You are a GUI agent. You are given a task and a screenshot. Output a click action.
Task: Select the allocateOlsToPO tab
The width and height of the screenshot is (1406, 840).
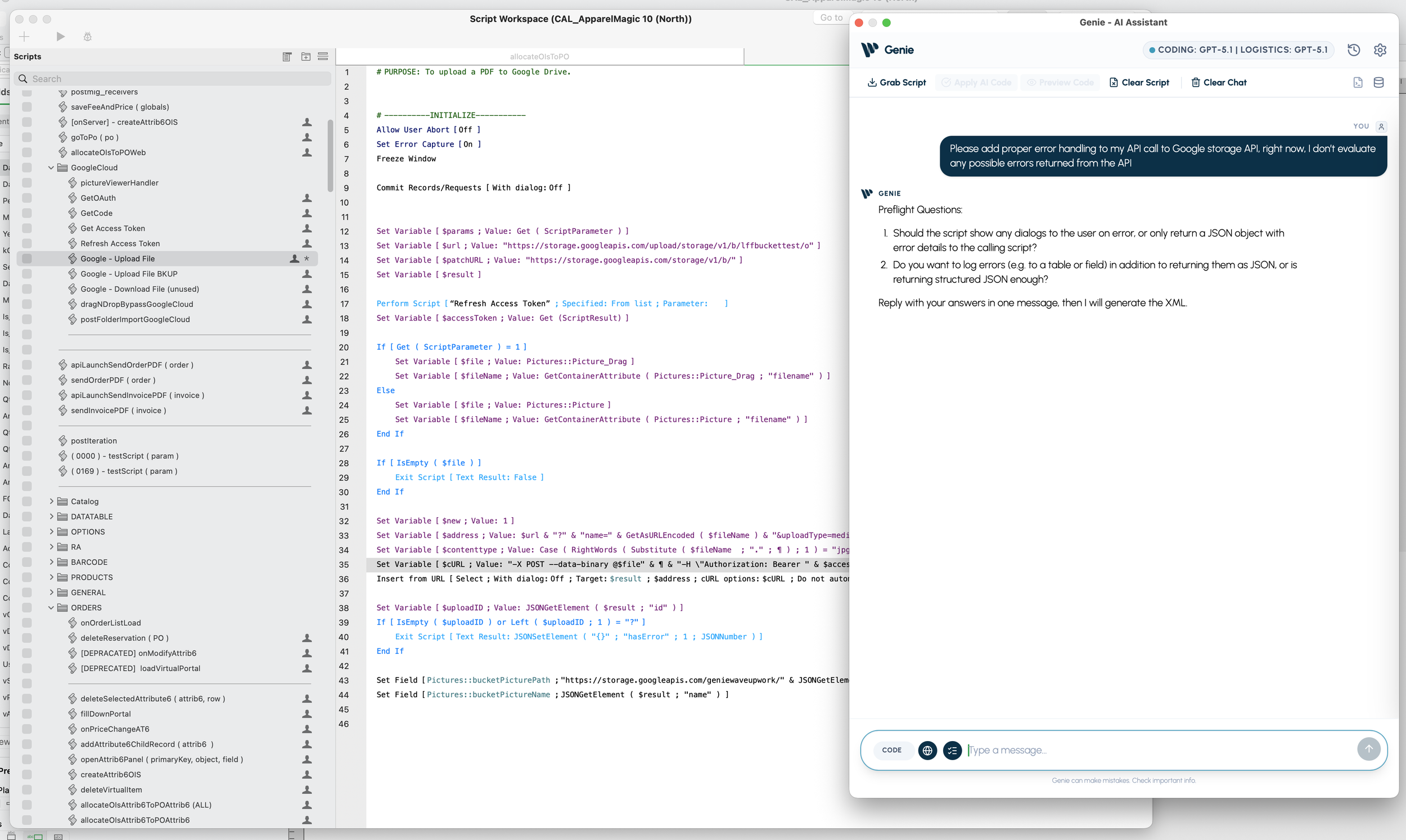tap(539, 57)
